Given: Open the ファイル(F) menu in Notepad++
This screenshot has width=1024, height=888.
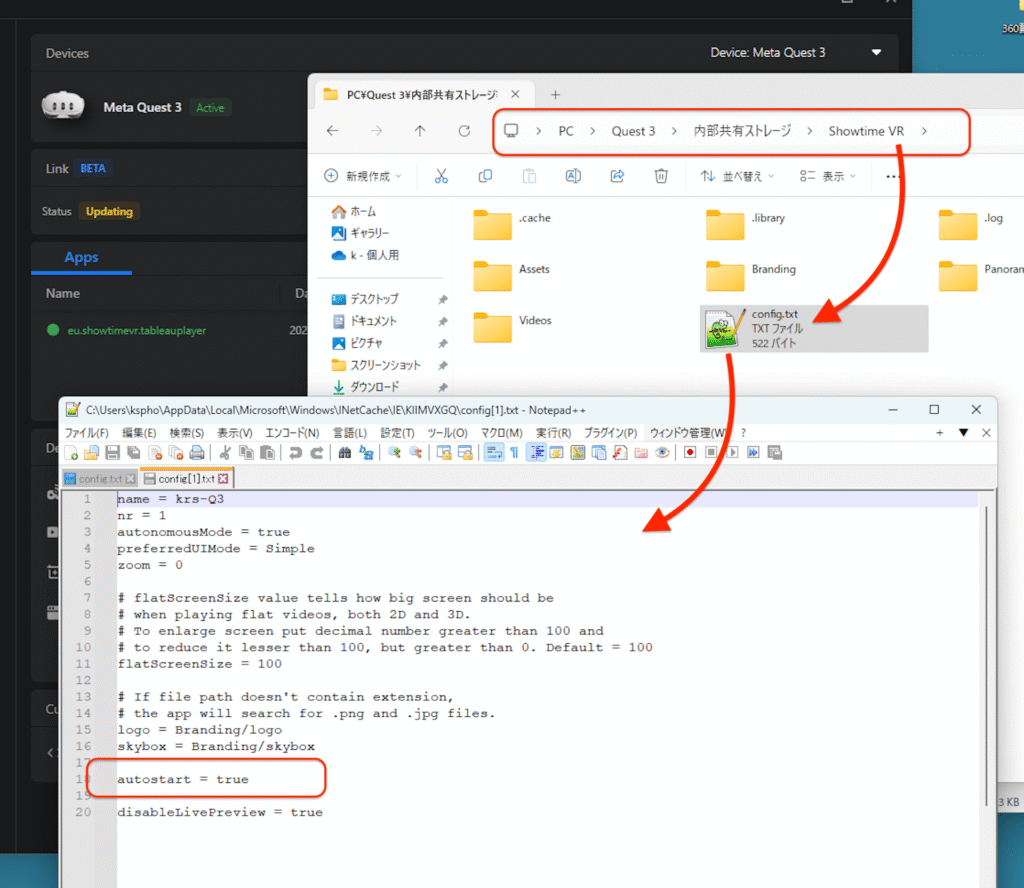Looking at the screenshot, I should click(86, 433).
